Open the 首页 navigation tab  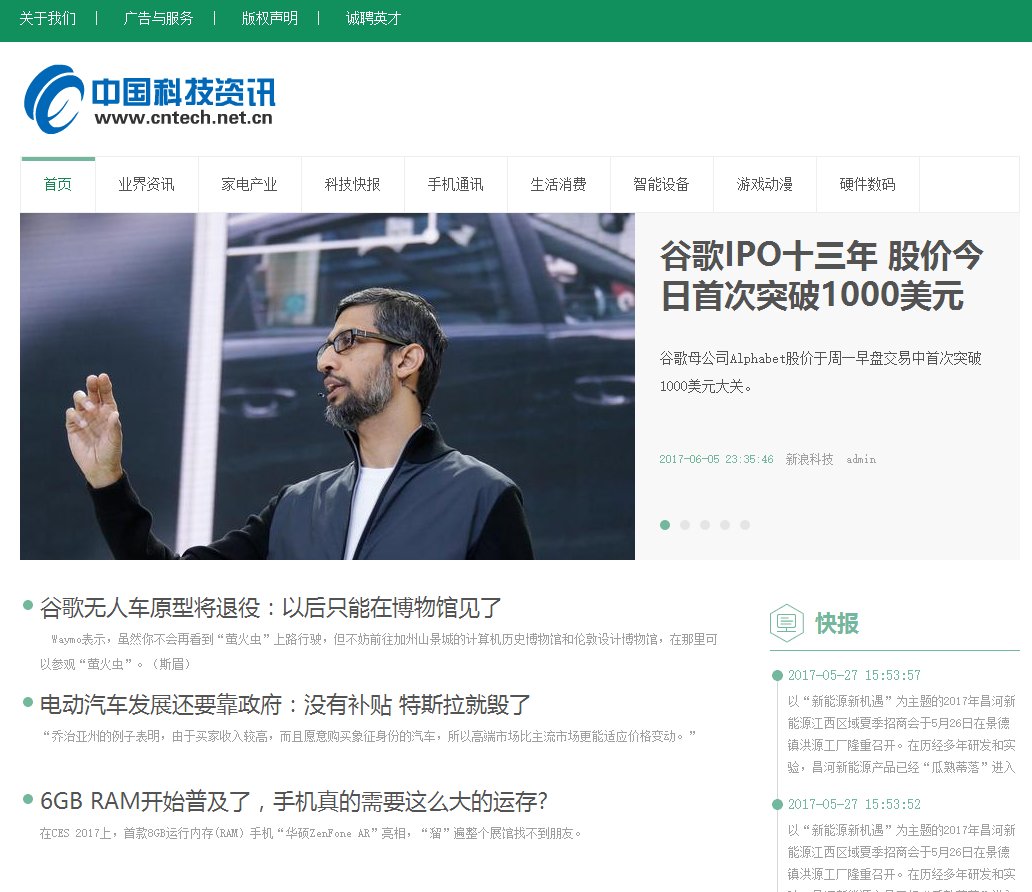[x=58, y=185]
